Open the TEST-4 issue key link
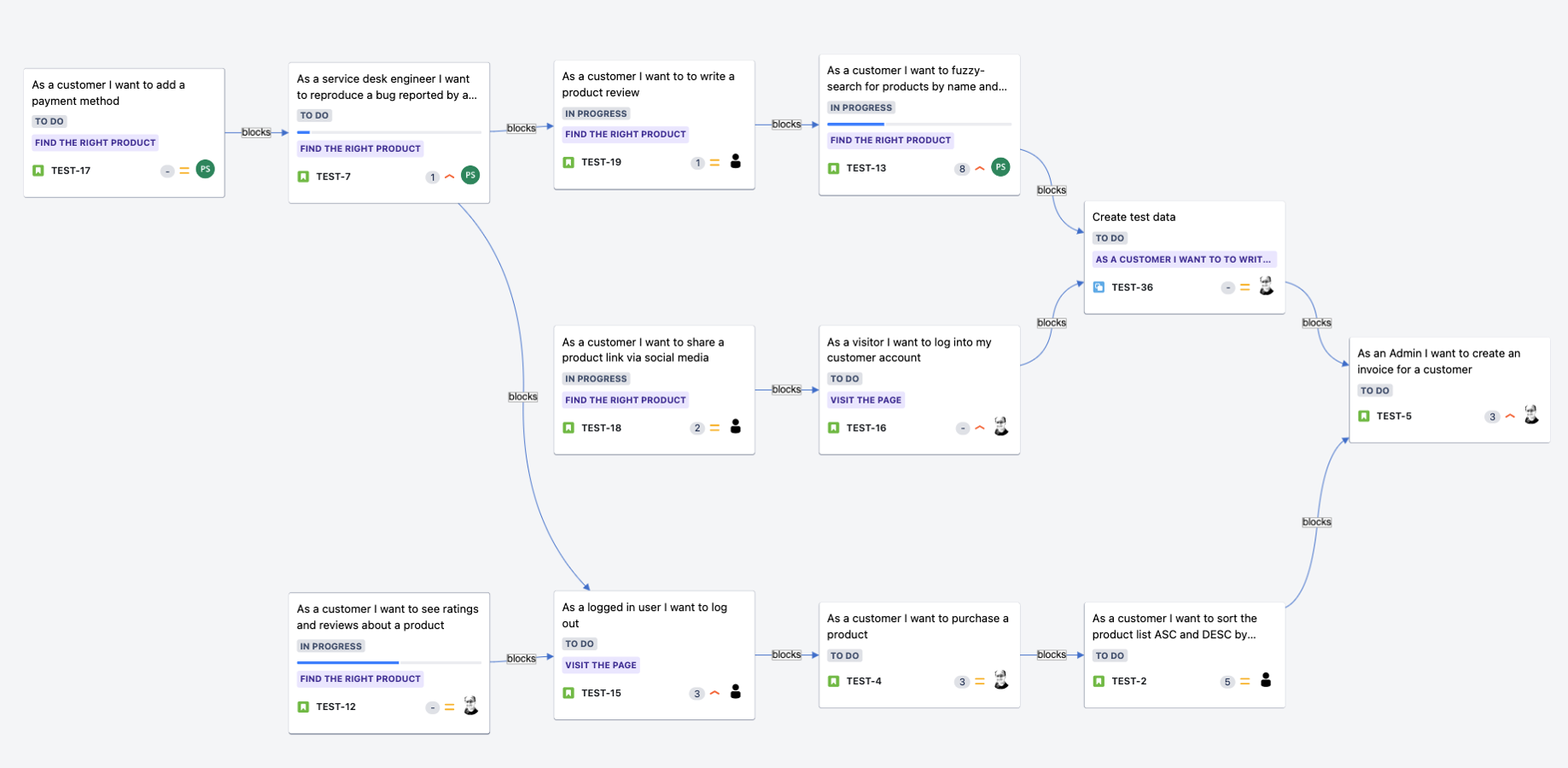Image resolution: width=1568 pixels, height=768 pixels. point(864,681)
